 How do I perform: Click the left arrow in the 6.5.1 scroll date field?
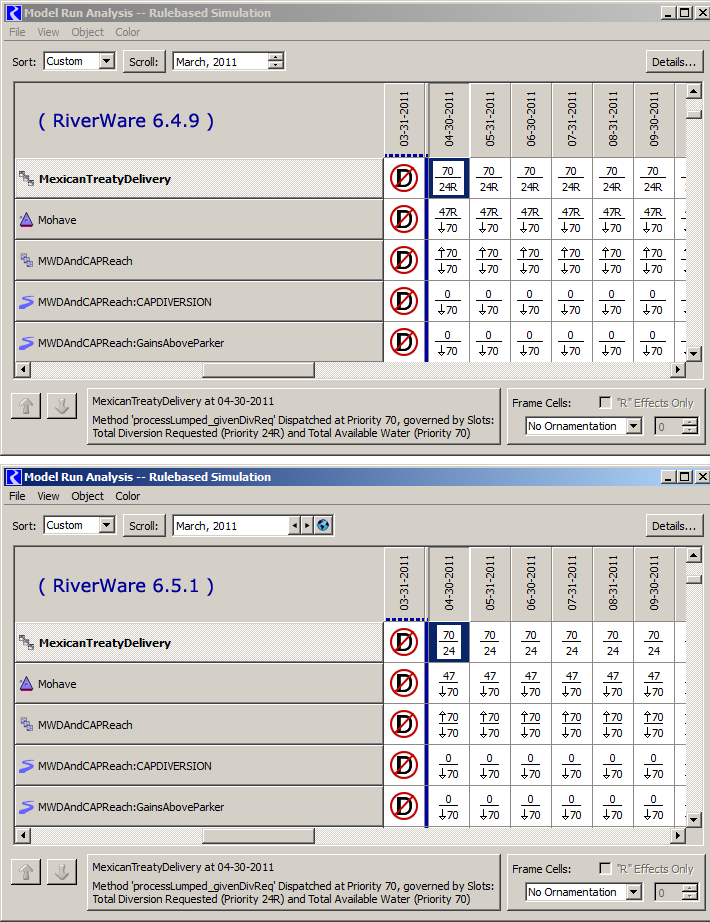[x=295, y=525]
